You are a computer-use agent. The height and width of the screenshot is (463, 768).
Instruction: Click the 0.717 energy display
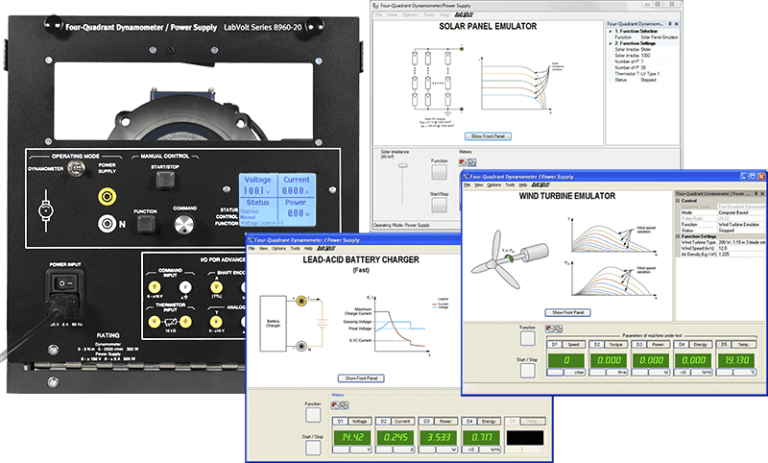coord(481,438)
